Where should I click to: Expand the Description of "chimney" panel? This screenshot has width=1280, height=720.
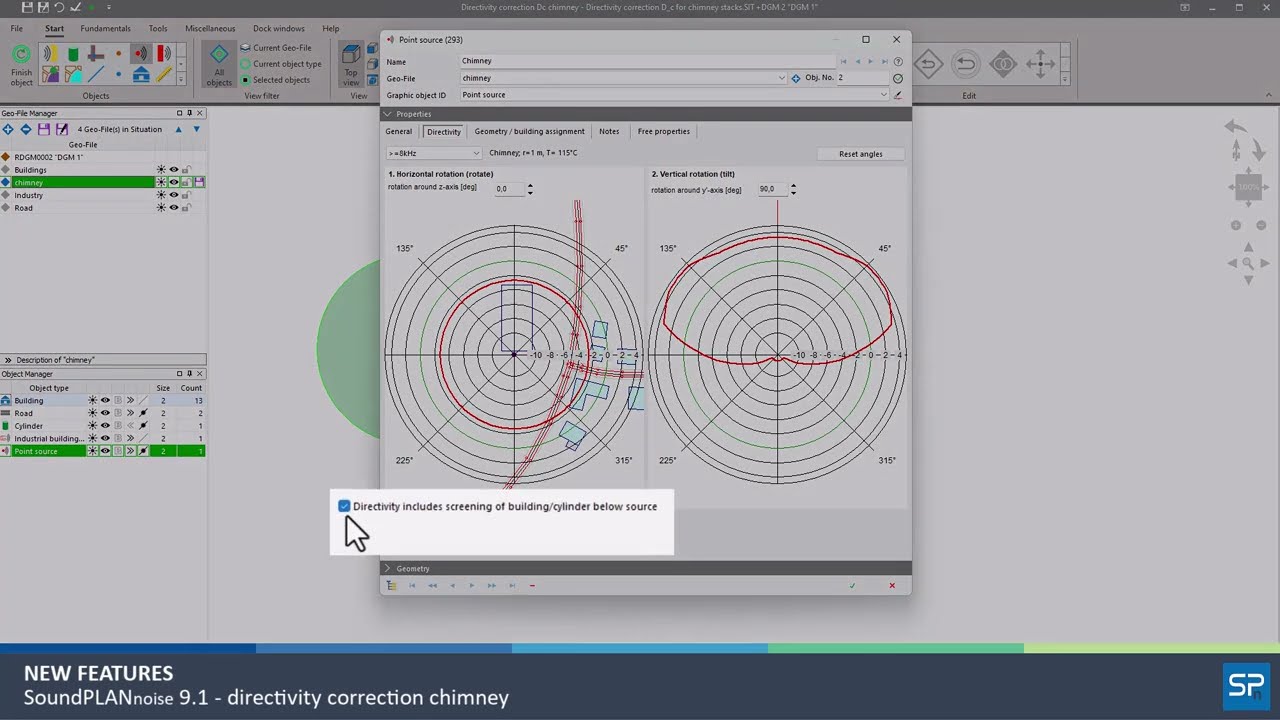tap(8, 360)
